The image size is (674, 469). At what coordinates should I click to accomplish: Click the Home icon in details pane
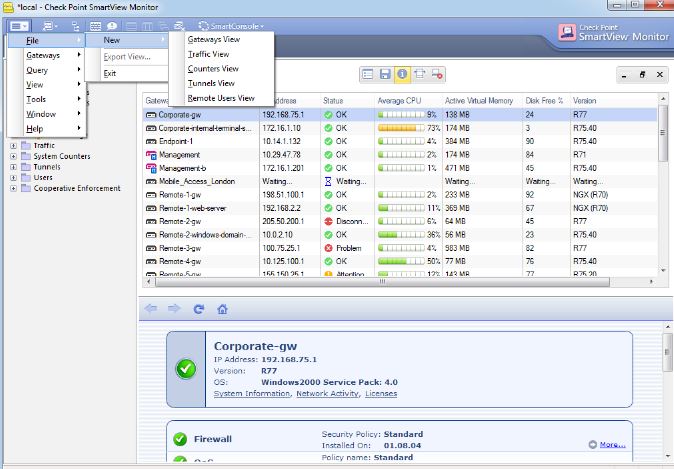pos(222,309)
